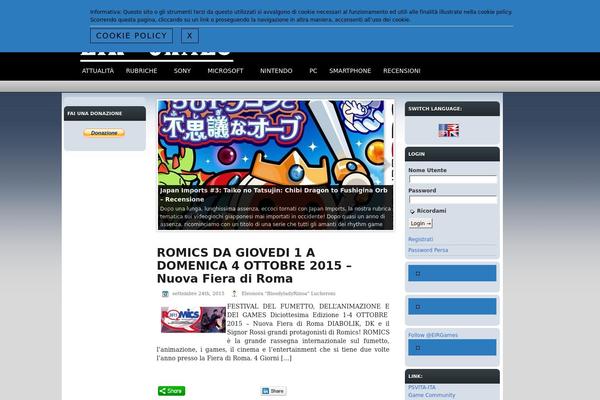The width and height of the screenshot is (600, 400).
Task: Focus the Nome Utente field
Action: (453, 179)
